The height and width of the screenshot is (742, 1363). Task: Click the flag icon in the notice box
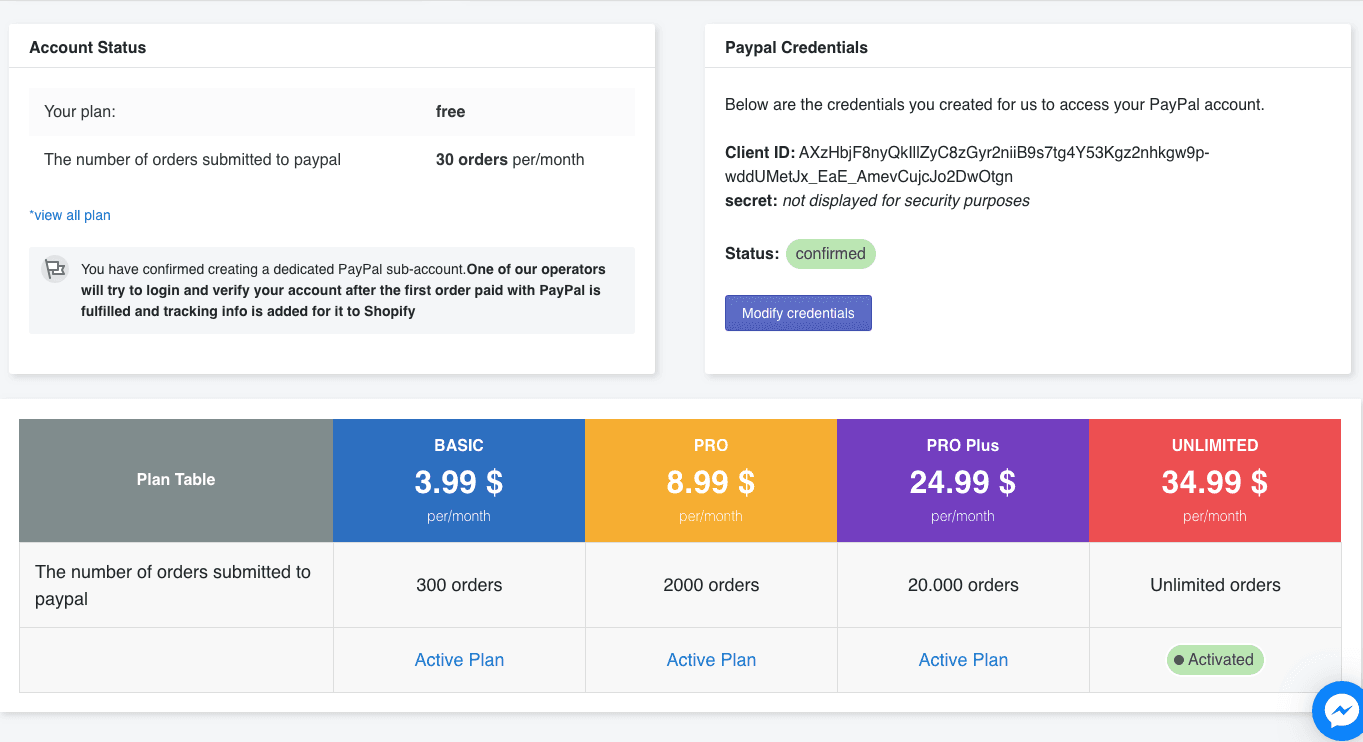point(54,269)
